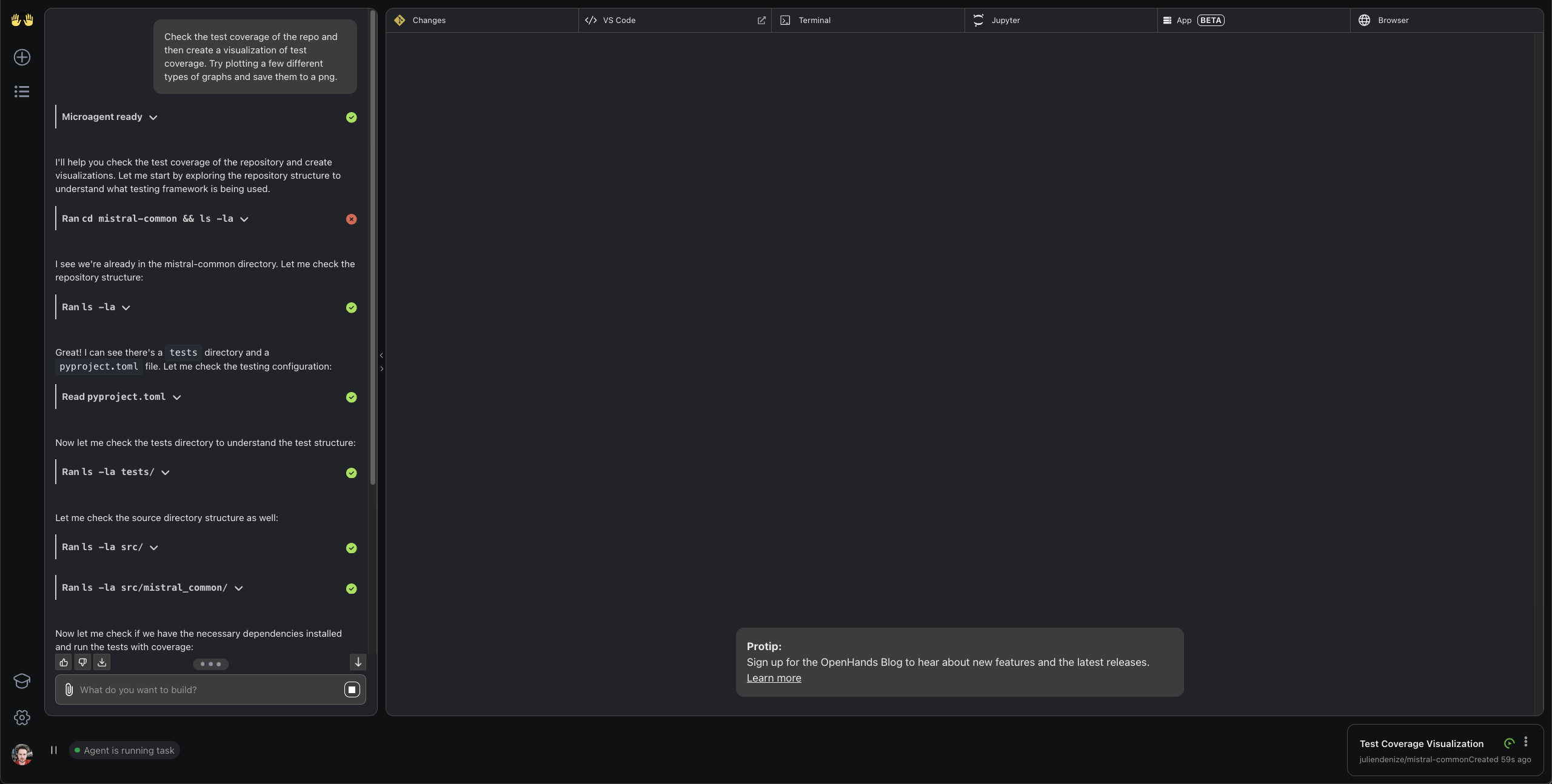
Task: Open the settings gear icon
Action: [22, 717]
